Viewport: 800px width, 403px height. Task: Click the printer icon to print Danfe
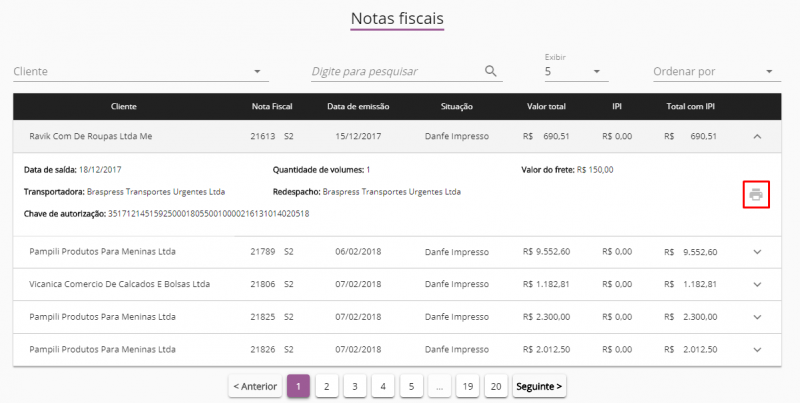[756, 194]
